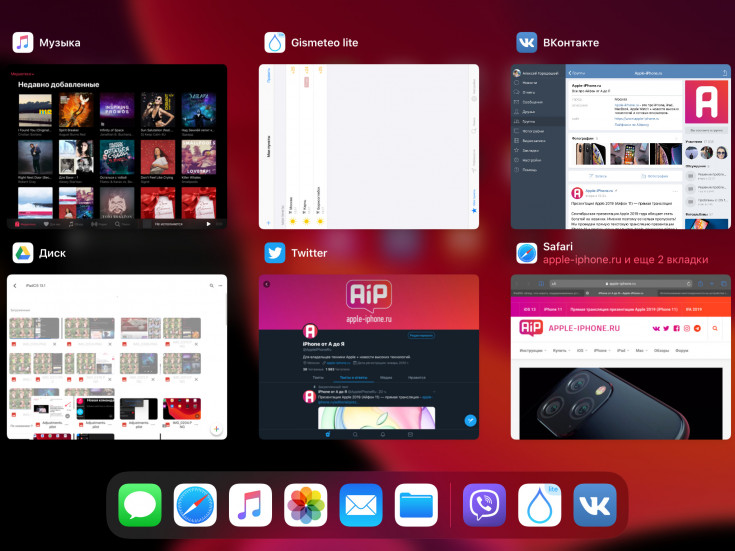Image resolution: width=735 pixels, height=551 pixels.
Task: Tap the Google Диск header icon
Action: 22,253
